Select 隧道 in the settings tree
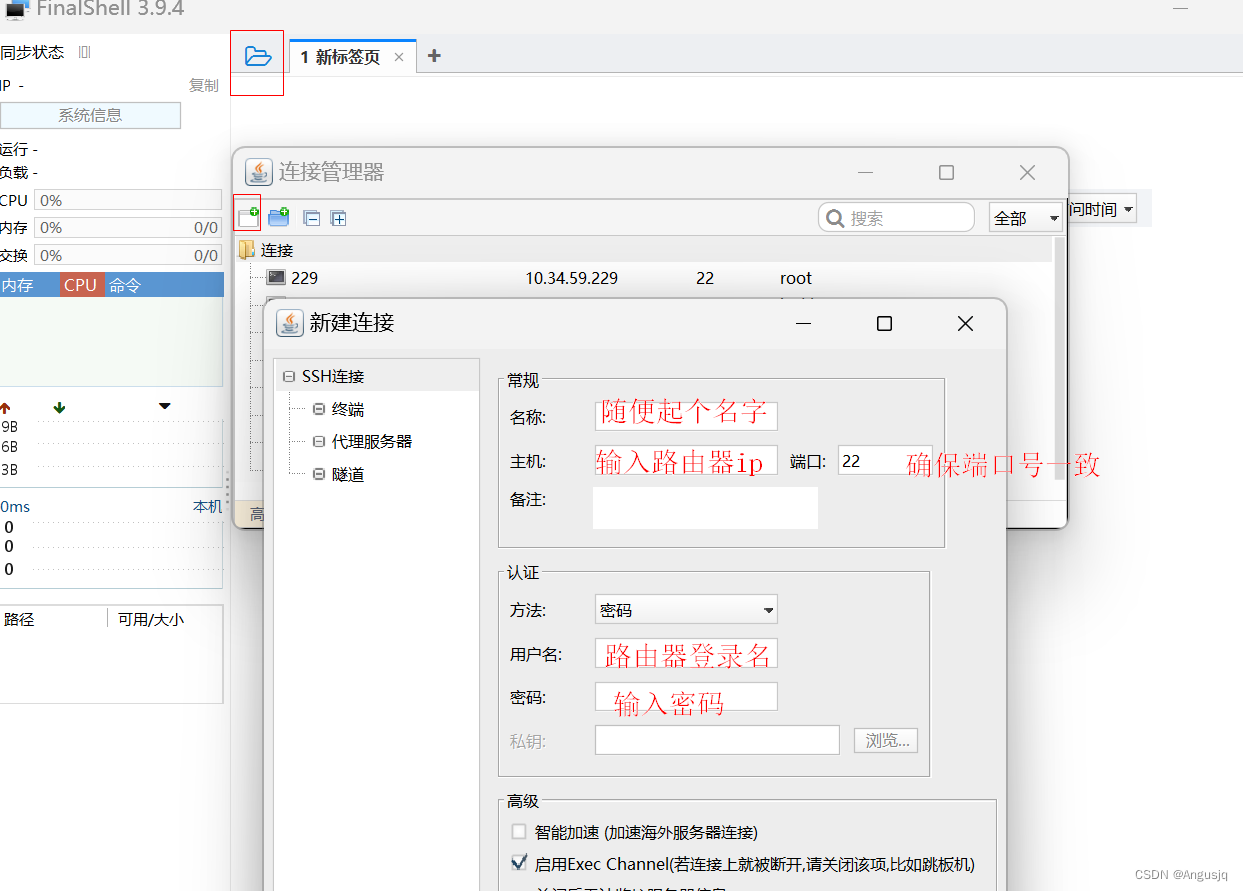1243x891 pixels. 348,474
